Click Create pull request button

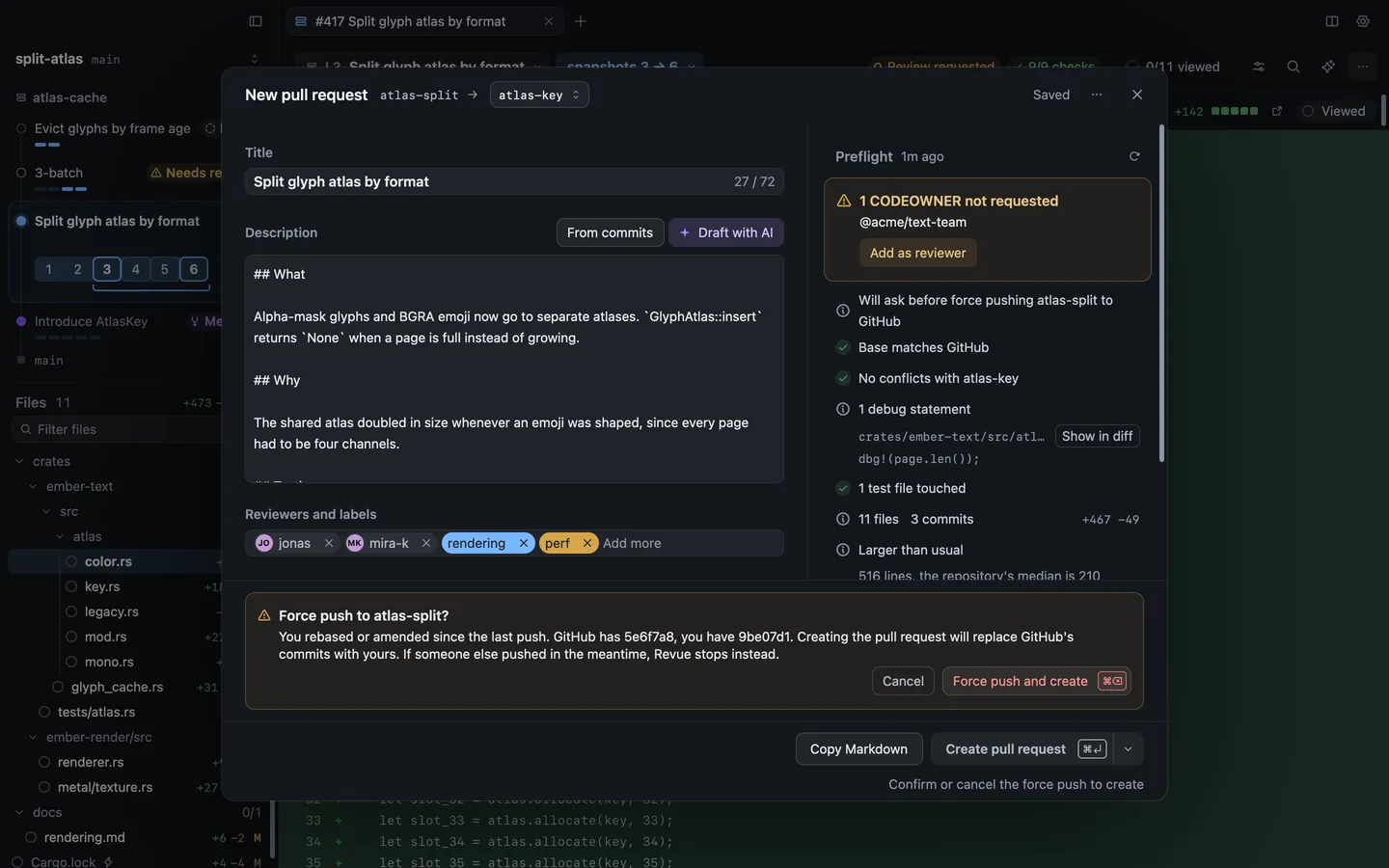pyautogui.click(x=1021, y=749)
